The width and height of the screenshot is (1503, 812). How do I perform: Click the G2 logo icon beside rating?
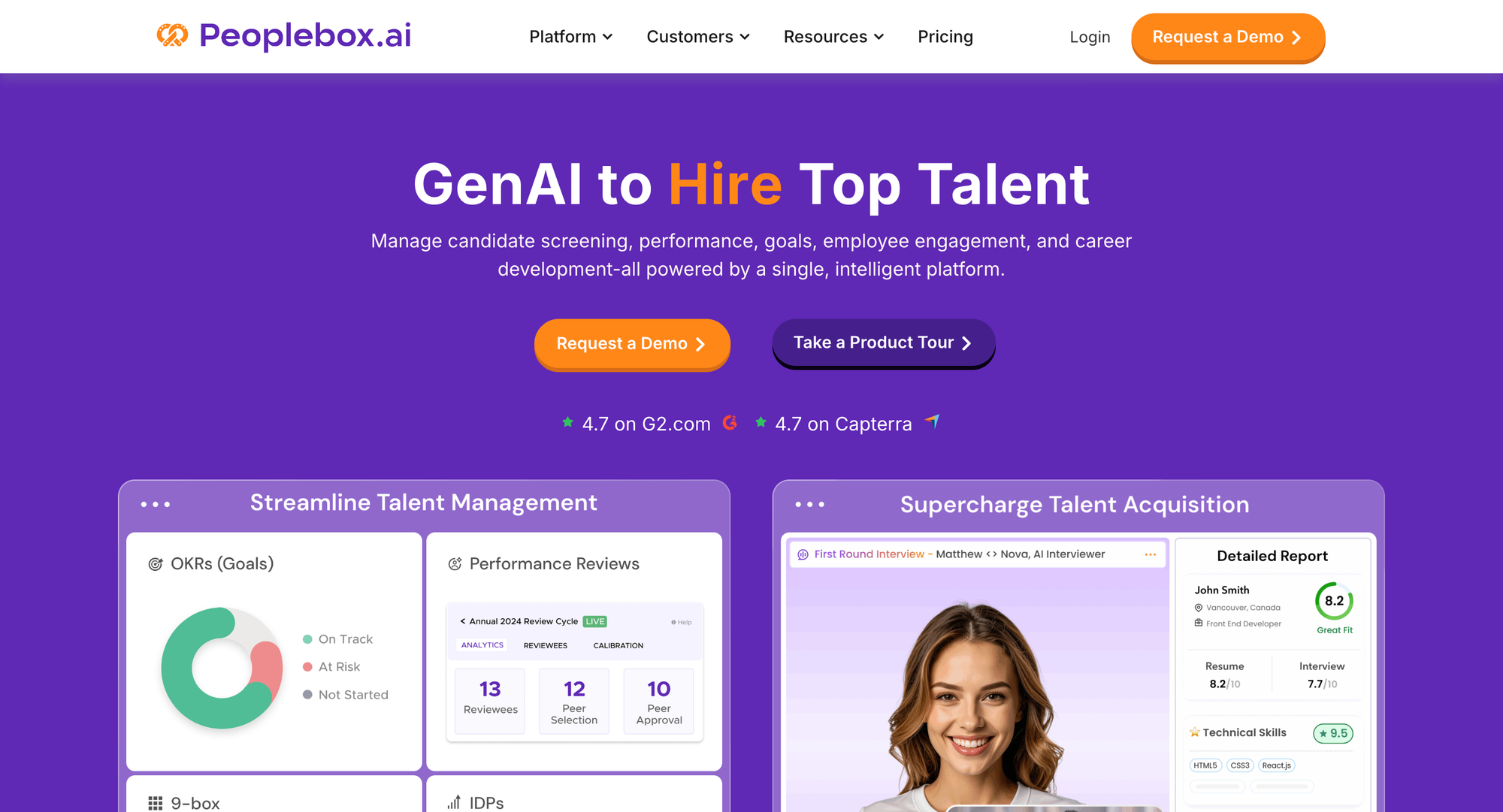point(730,423)
